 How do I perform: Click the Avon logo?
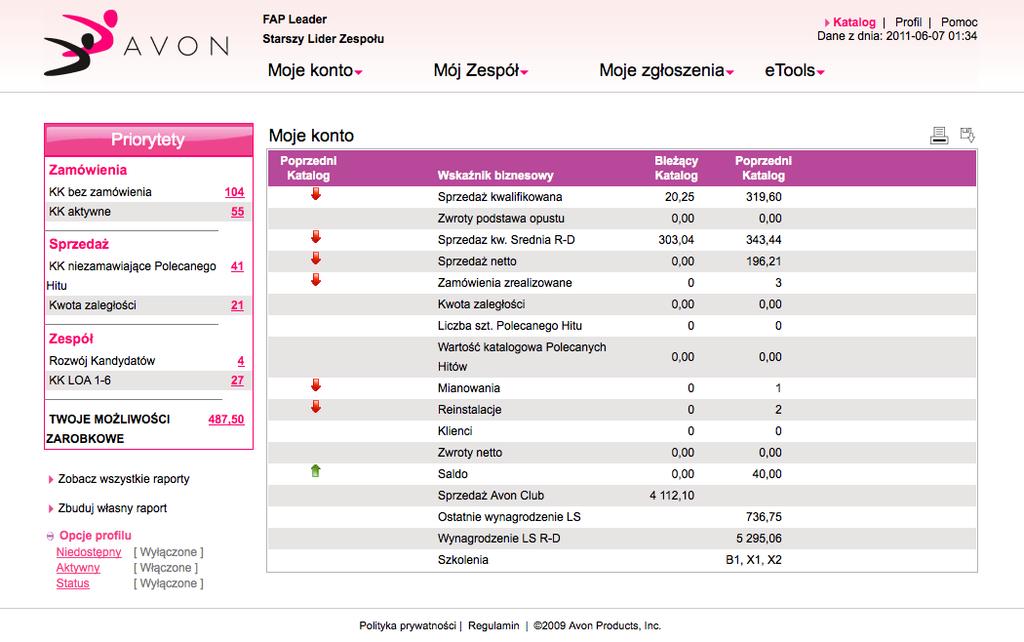coord(136,42)
